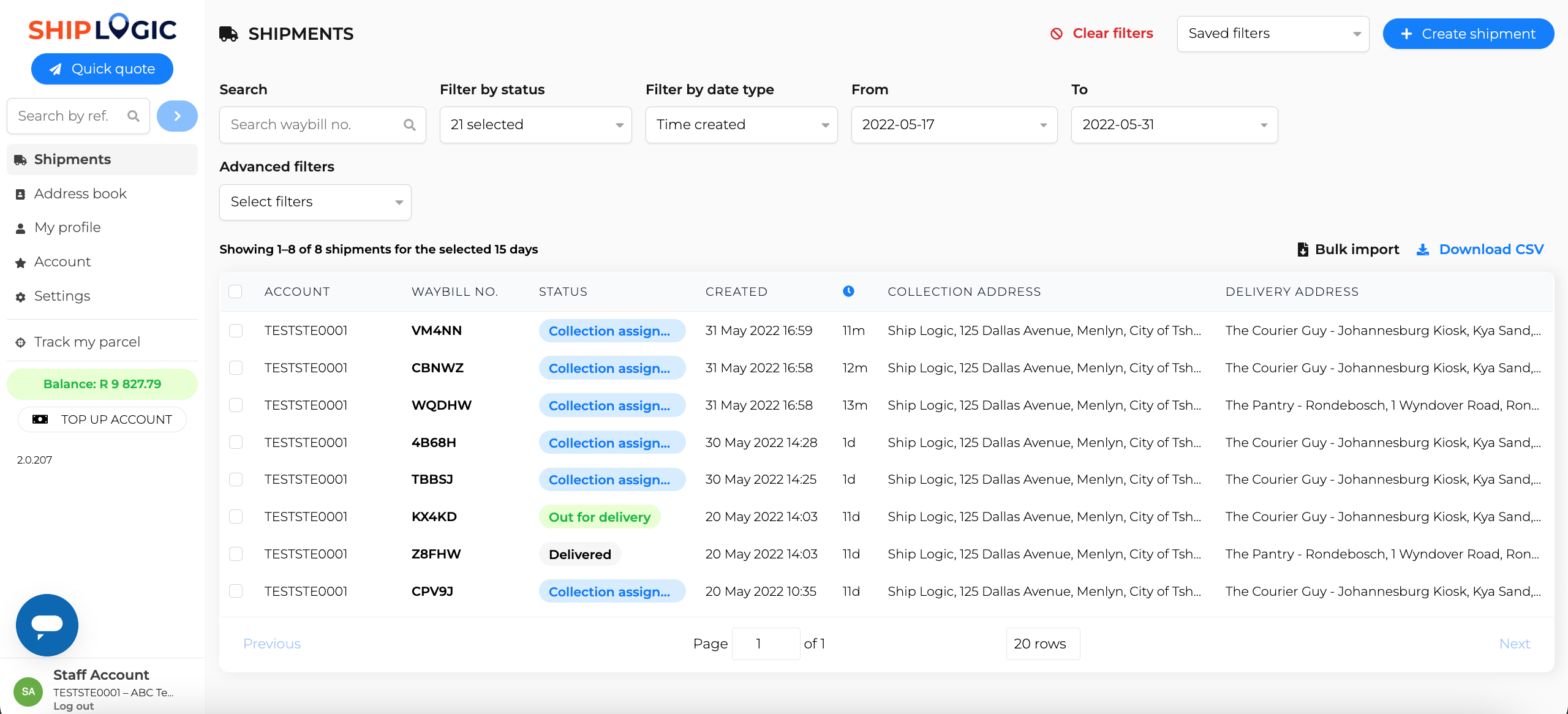Viewport: 1568px width, 714px height.
Task: Select the WQDHW shipment checkbox
Action: 235,405
